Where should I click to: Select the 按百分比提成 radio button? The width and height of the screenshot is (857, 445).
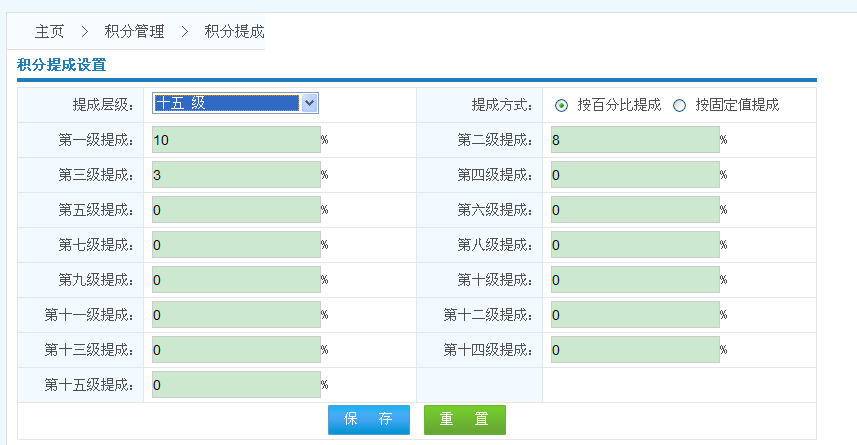tap(561, 106)
